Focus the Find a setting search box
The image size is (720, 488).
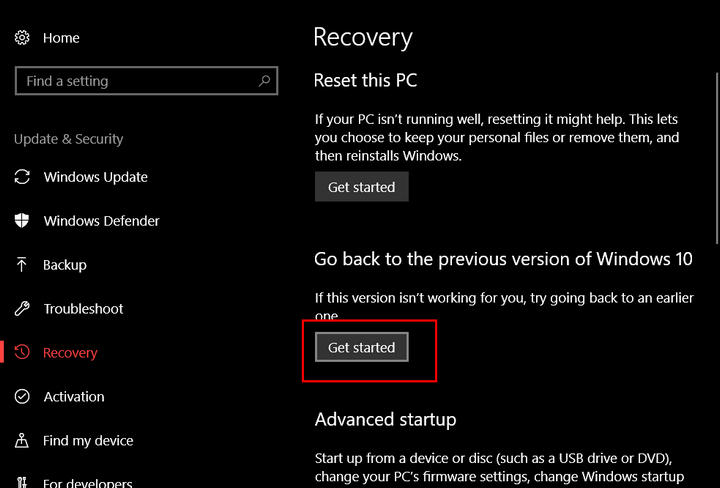tap(146, 81)
